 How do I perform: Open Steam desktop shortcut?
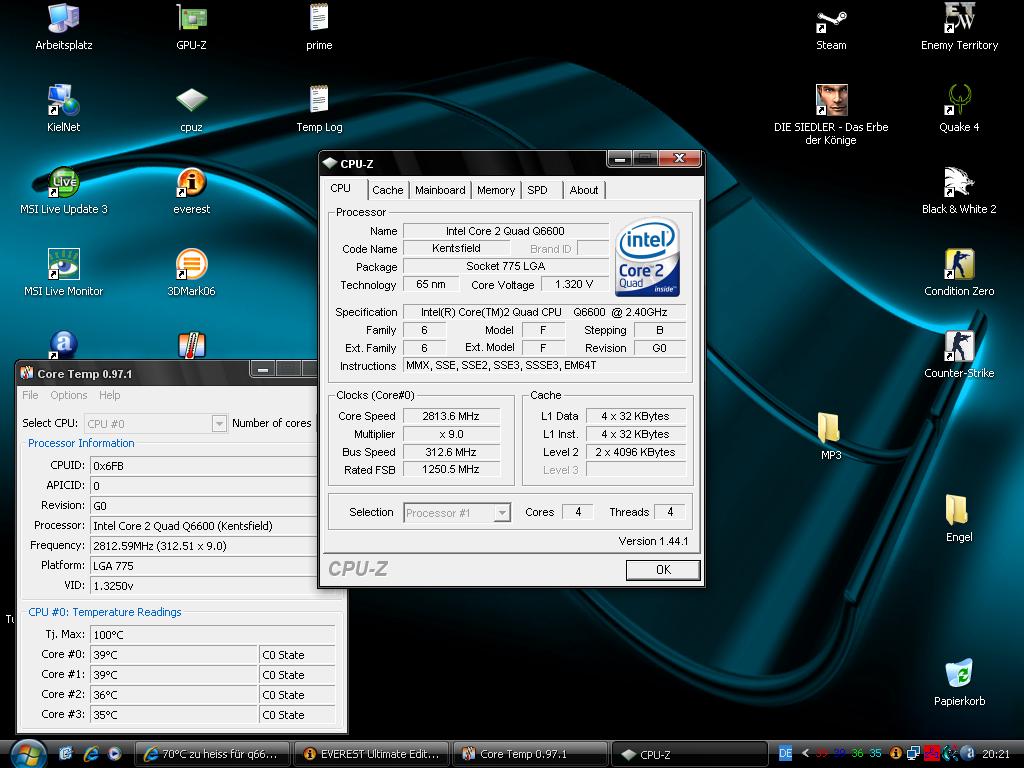pos(831,27)
